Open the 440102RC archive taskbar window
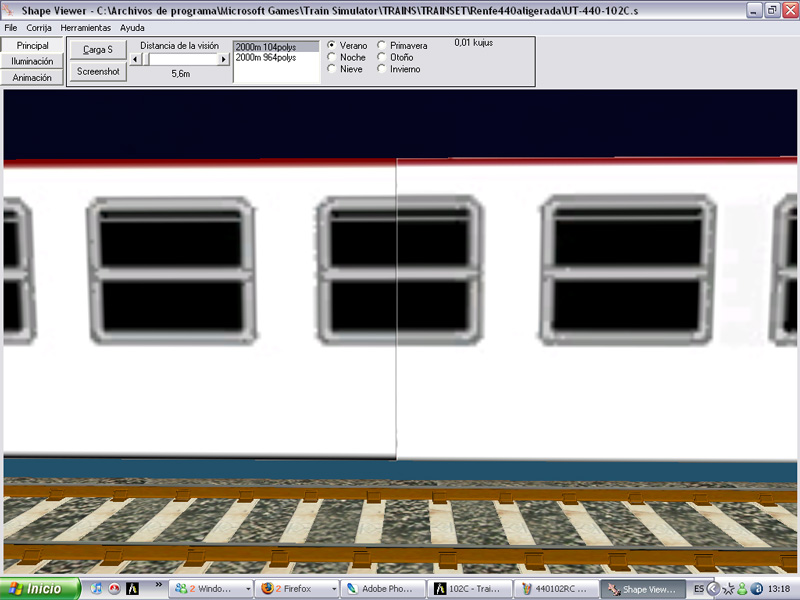This screenshot has width=800, height=600. [554, 589]
